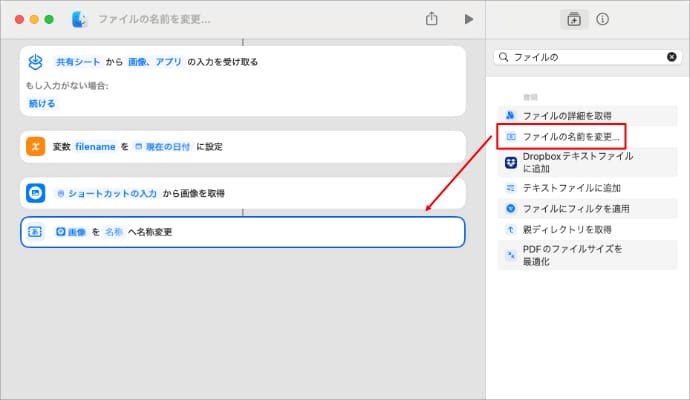
Task: Open the action library panel icon
Action: pos(574,19)
